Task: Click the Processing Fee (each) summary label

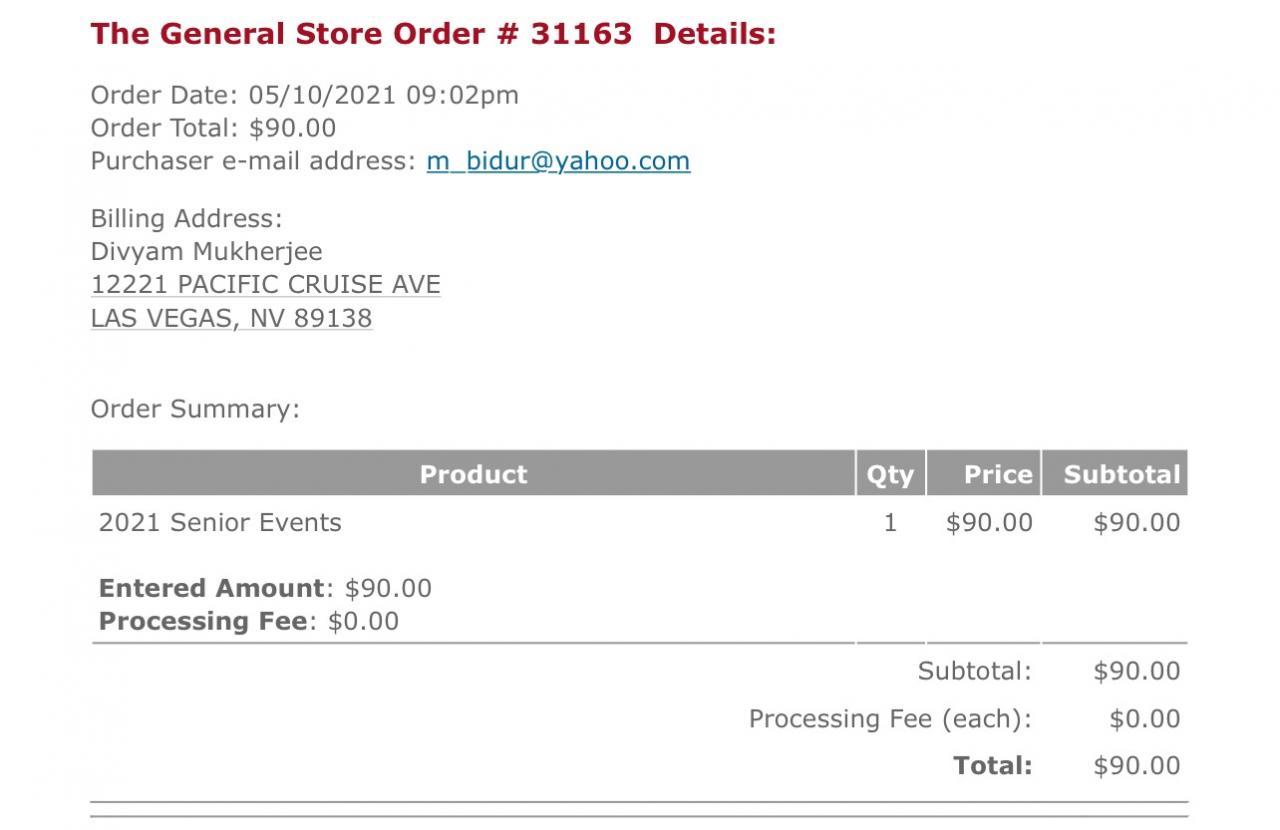Action: click(x=889, y=719)
